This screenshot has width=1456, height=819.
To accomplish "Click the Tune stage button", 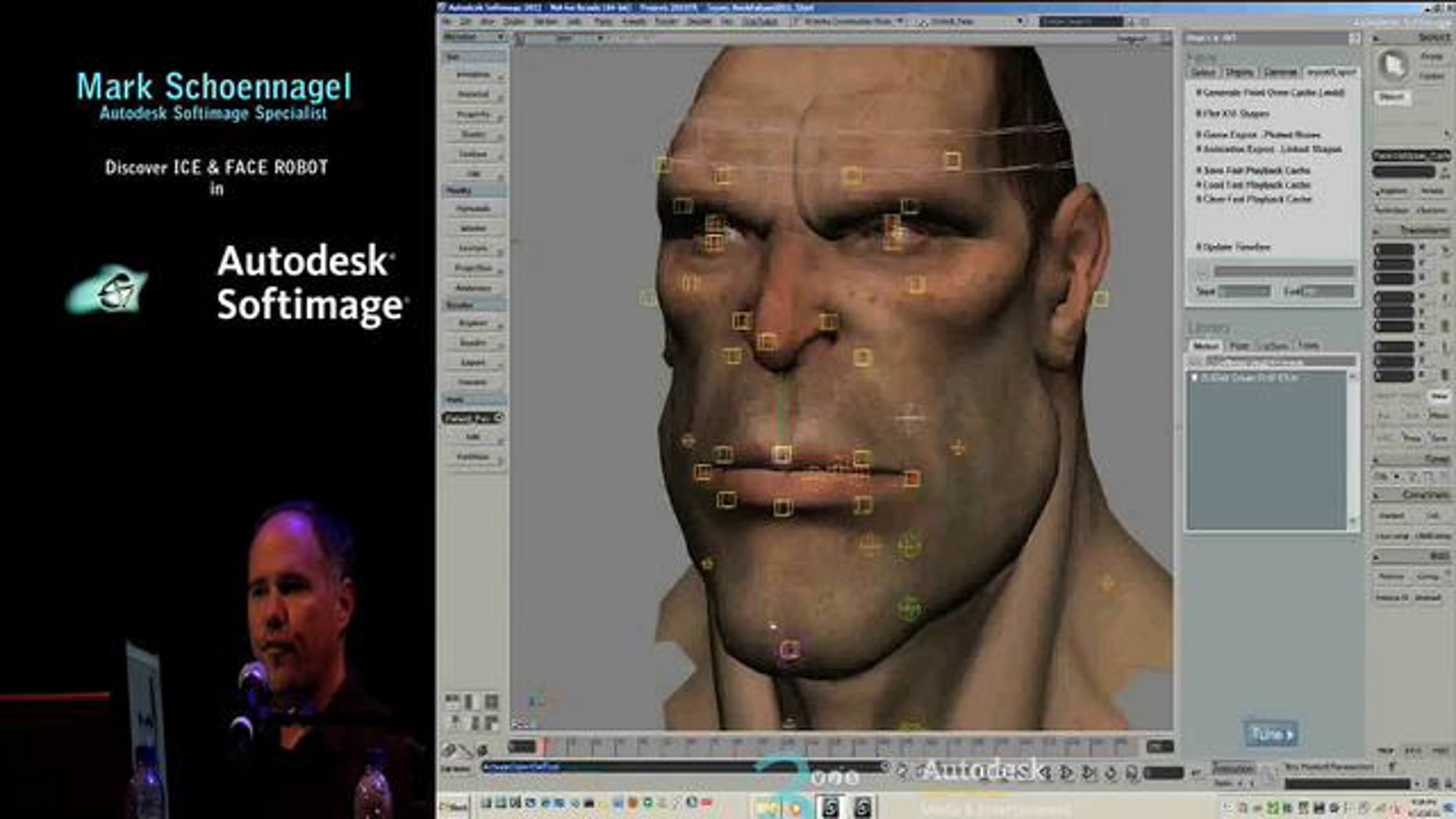I will (x=1271, y=734).
